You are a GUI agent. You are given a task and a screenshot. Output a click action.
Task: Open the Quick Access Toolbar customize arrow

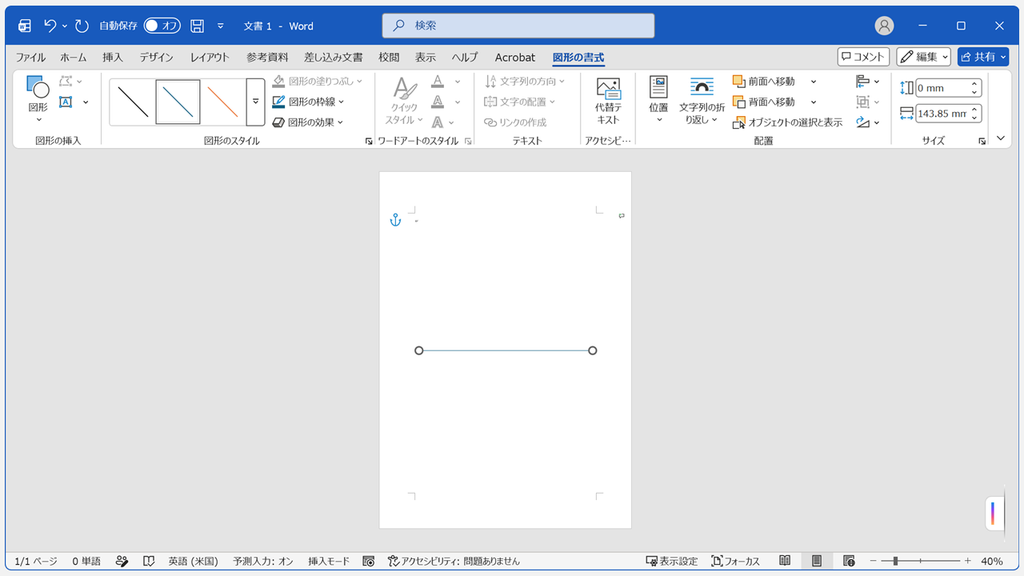(221, 25)
